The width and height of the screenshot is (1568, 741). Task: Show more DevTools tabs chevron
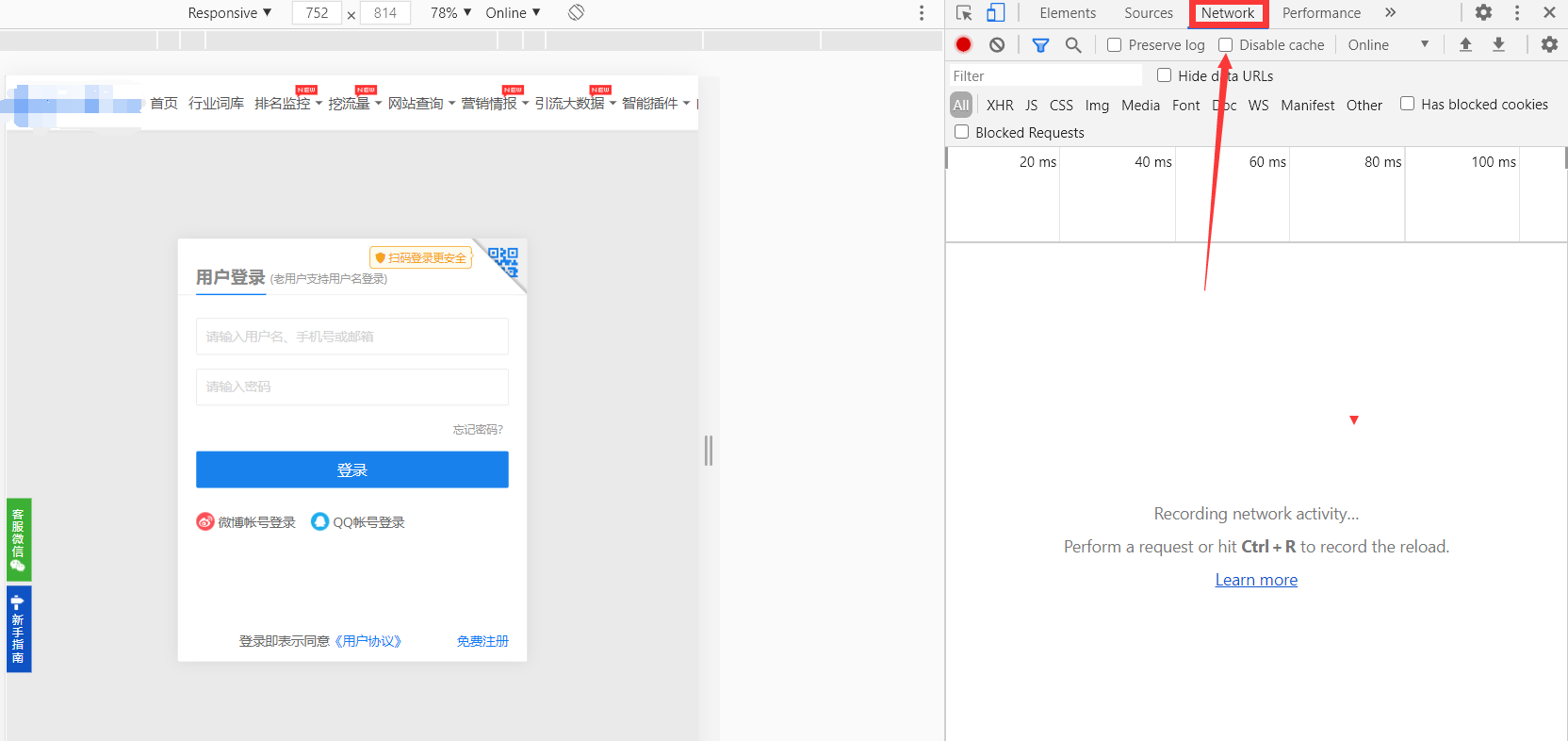(1390, 13)
